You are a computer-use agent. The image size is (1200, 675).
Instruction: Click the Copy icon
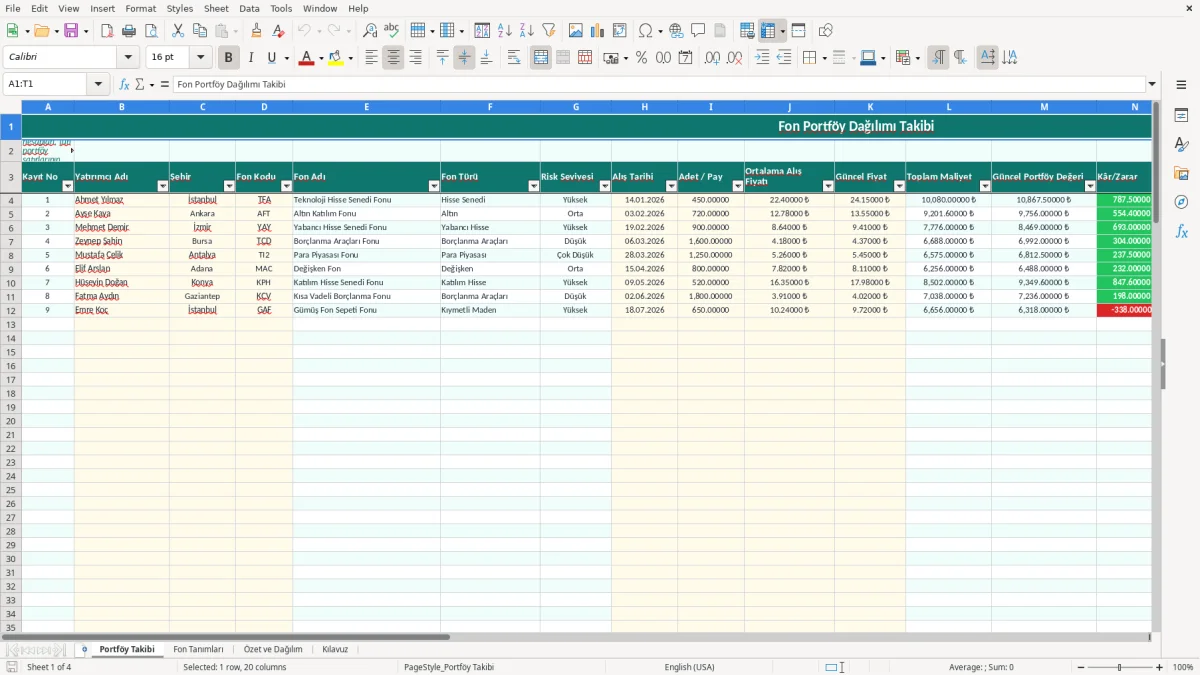200,31
